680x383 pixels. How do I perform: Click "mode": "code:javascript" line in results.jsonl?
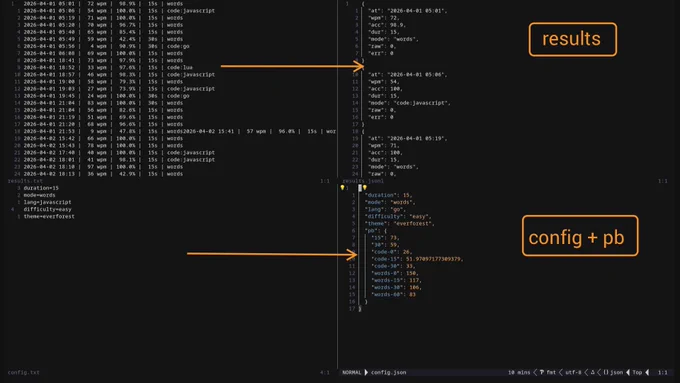[x=409, y=103]
